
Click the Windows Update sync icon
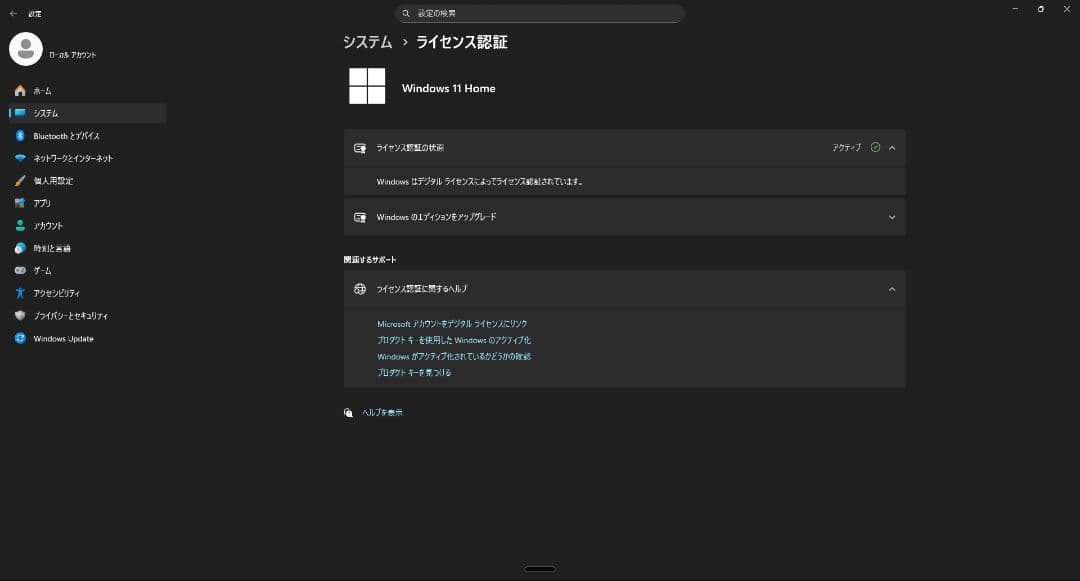tap(20, 338)
